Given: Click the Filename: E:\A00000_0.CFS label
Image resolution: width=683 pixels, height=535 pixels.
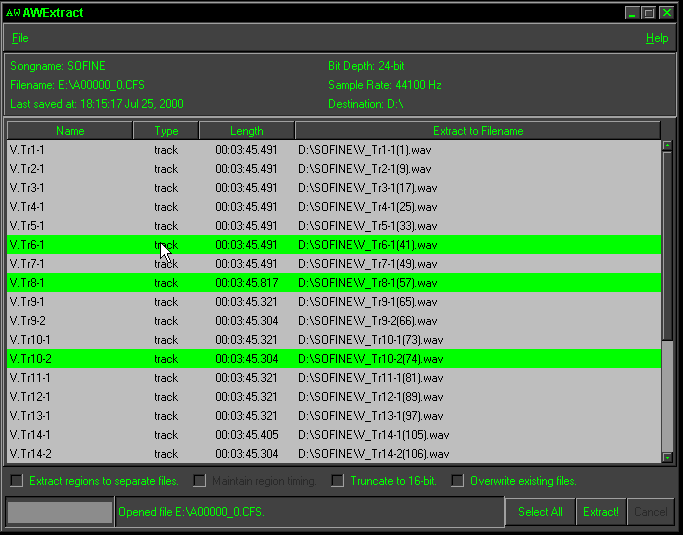Looking at the screenshot, I should tap(78, 85).
